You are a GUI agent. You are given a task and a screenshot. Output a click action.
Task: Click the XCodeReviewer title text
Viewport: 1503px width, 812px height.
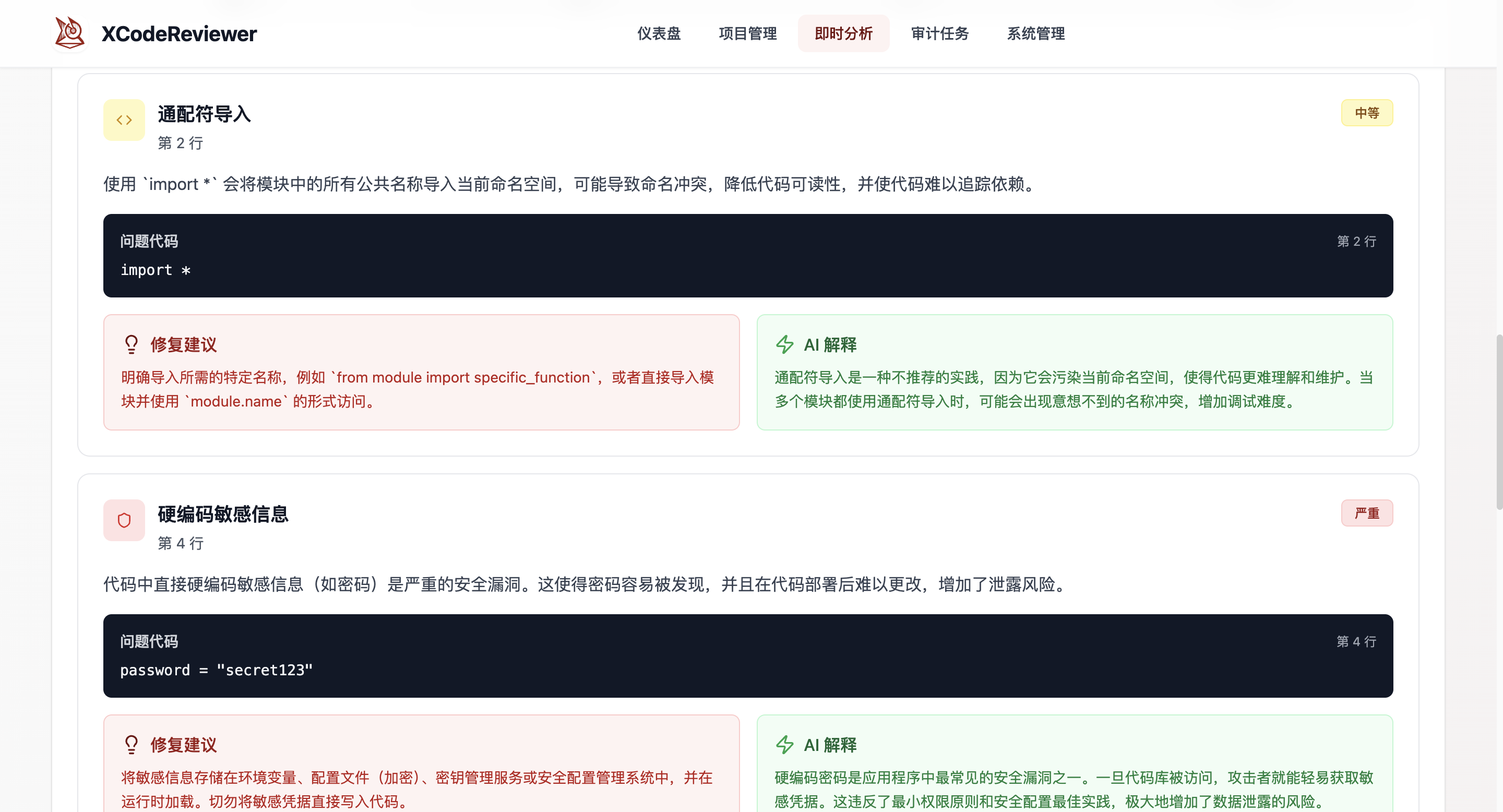click(x=178, y=34)
